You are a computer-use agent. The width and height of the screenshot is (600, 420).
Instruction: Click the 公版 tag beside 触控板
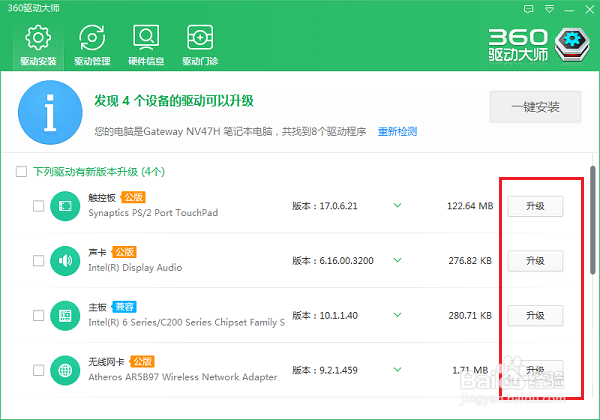(x=134, y=197)
